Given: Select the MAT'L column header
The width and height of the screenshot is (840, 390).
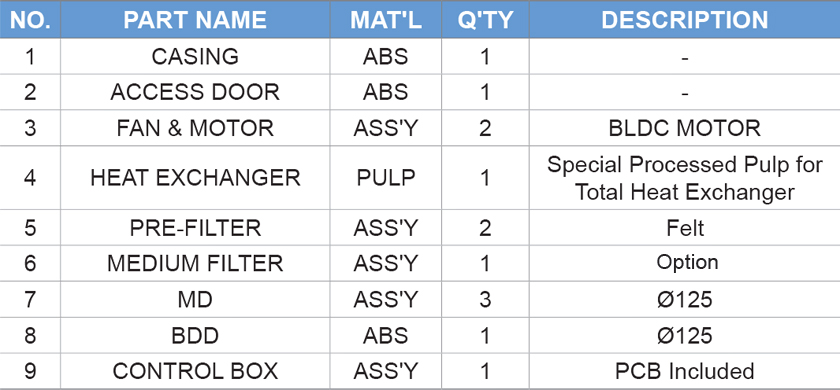Looking at the screenshot, I should coord(386,20).
